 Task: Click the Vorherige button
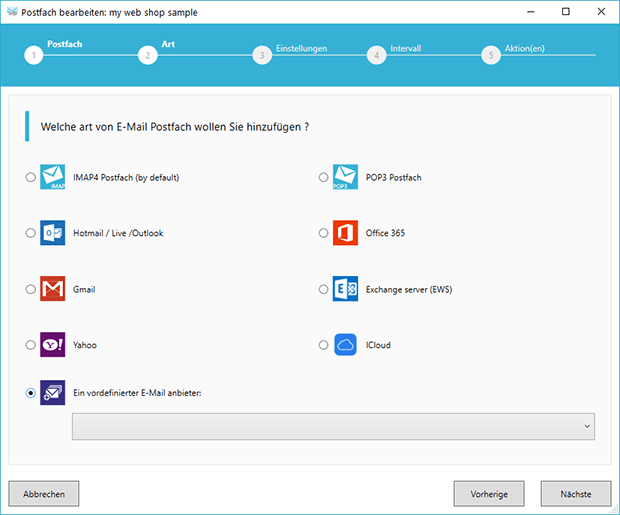coord(489,494)
